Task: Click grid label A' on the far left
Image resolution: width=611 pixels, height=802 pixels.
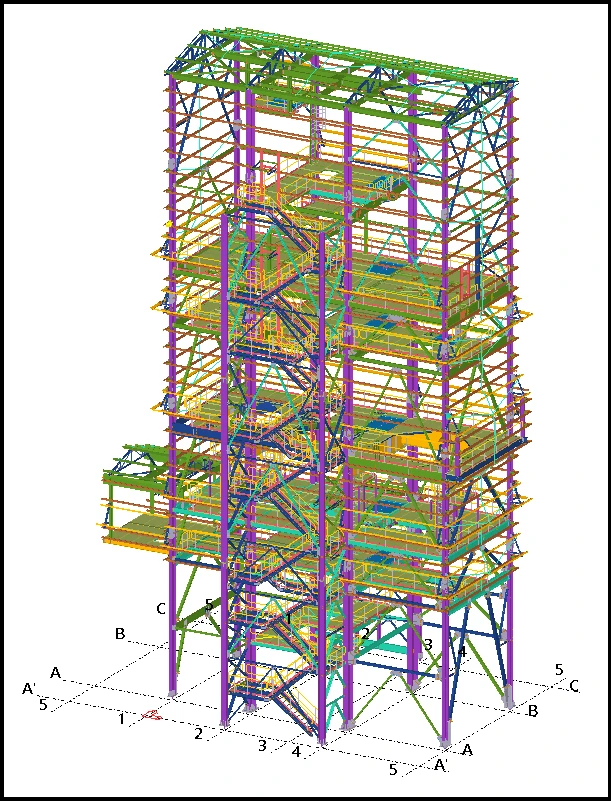Action: click(30, 688)
